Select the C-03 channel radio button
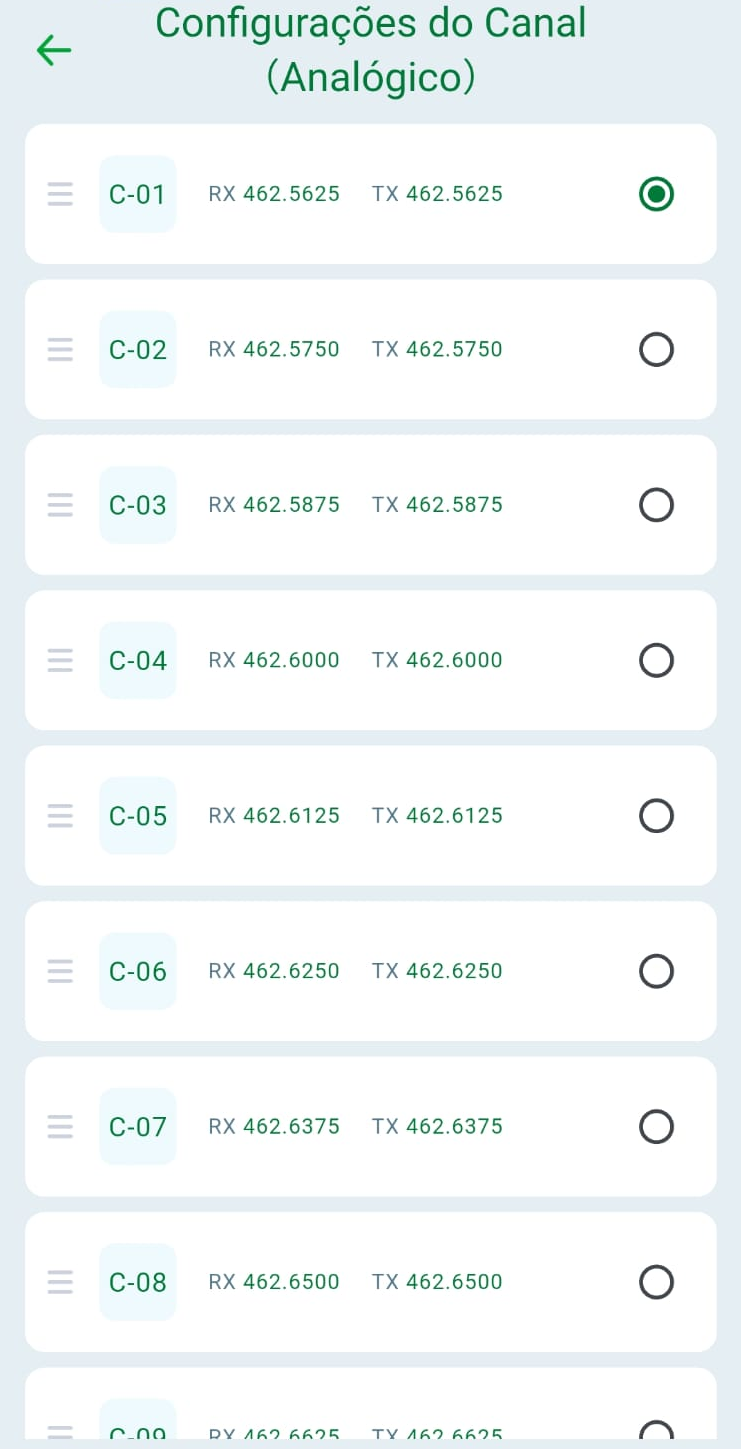 pyautogui.click(x=656, y=505)
